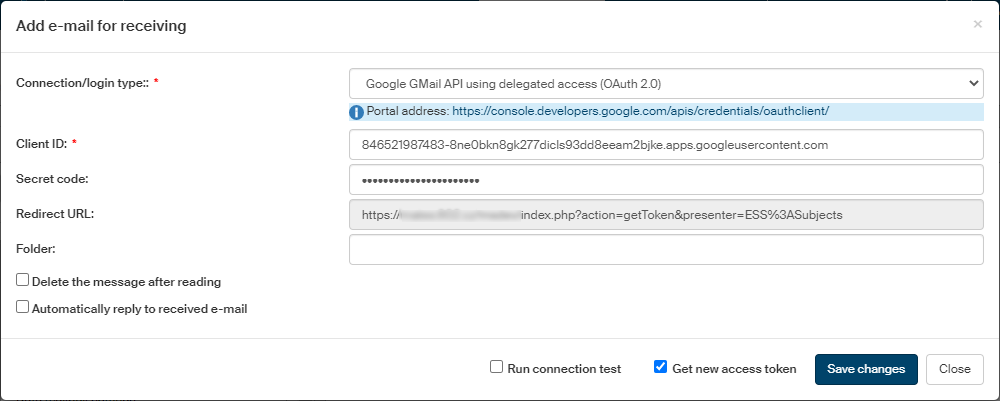Click the 'Connection/login type::' label text

click(x=82, y=82)
